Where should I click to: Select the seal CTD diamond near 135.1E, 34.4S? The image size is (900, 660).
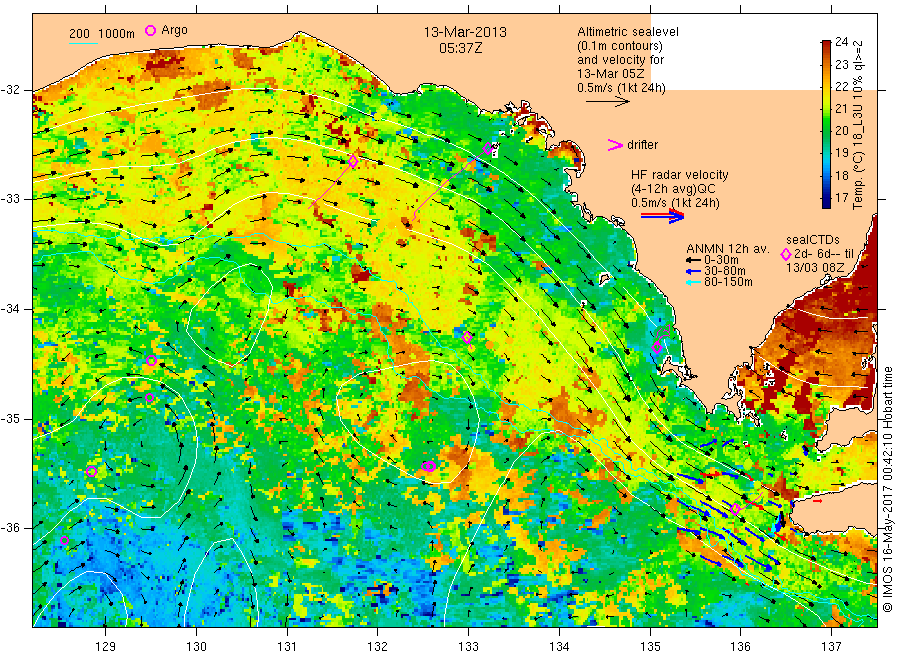(657, 347)
